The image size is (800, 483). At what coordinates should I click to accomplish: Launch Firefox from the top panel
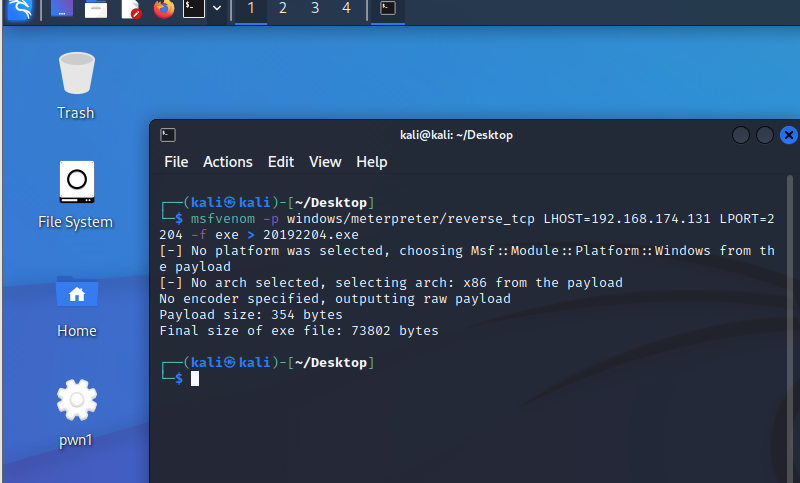(164, 9)
